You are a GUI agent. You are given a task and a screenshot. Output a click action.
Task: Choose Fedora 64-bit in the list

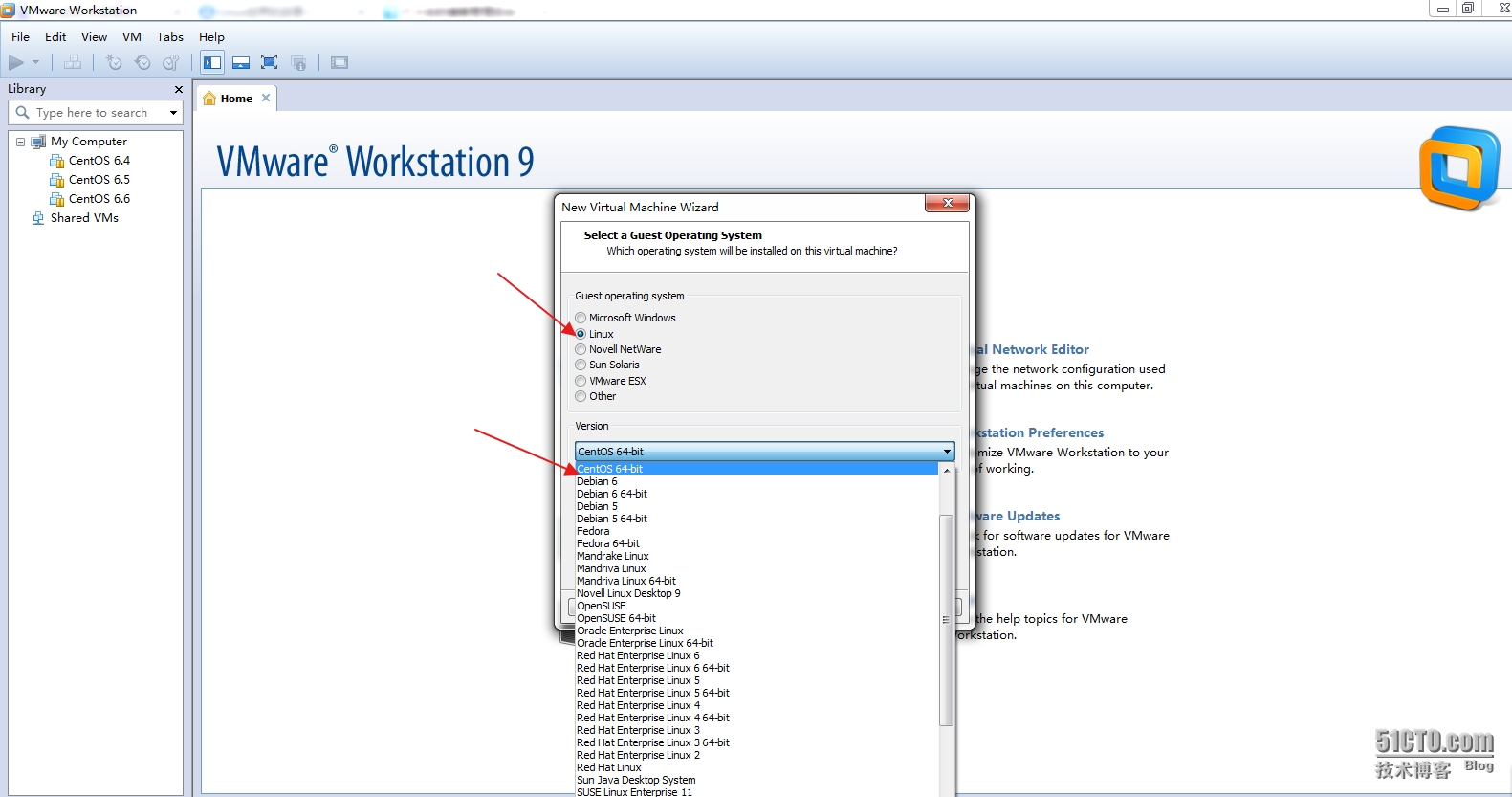(756, 543)
